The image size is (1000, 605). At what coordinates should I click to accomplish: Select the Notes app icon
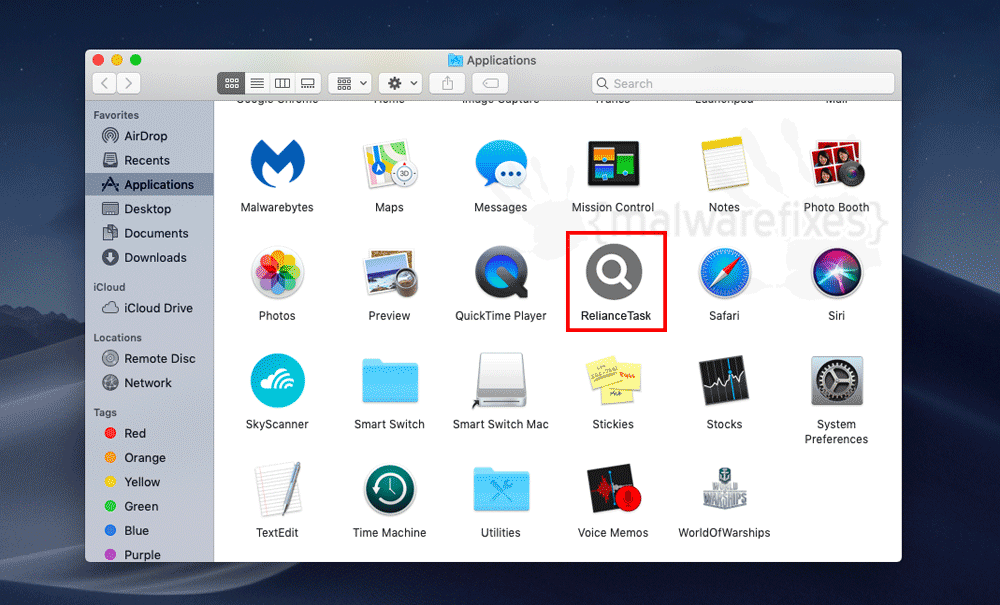724,164
